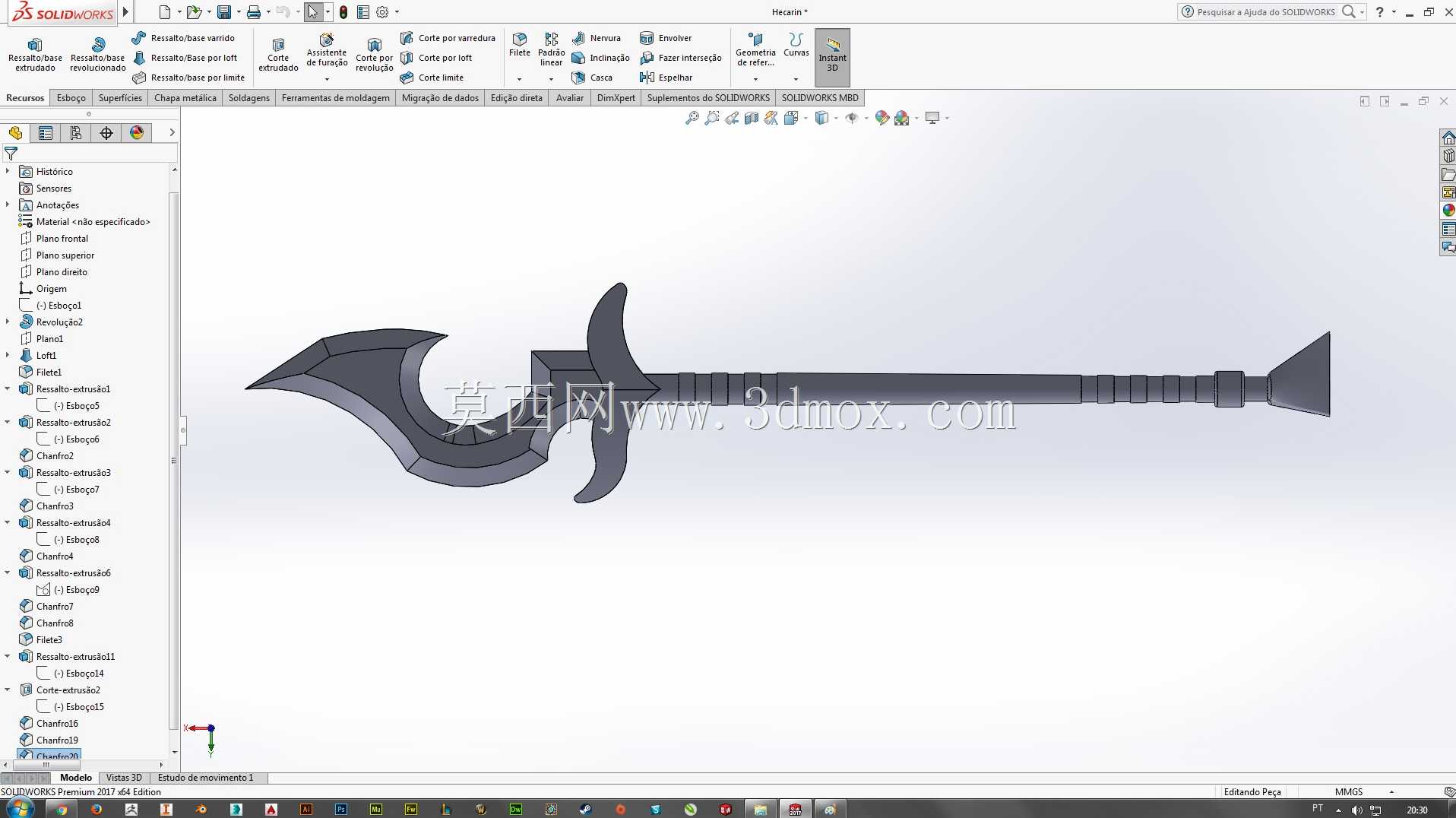The width and height of the screenshot is (1456, 818).
Task: Expand the Revolução2 feature node
Action: pyautogui.click(x=8, y=322)
